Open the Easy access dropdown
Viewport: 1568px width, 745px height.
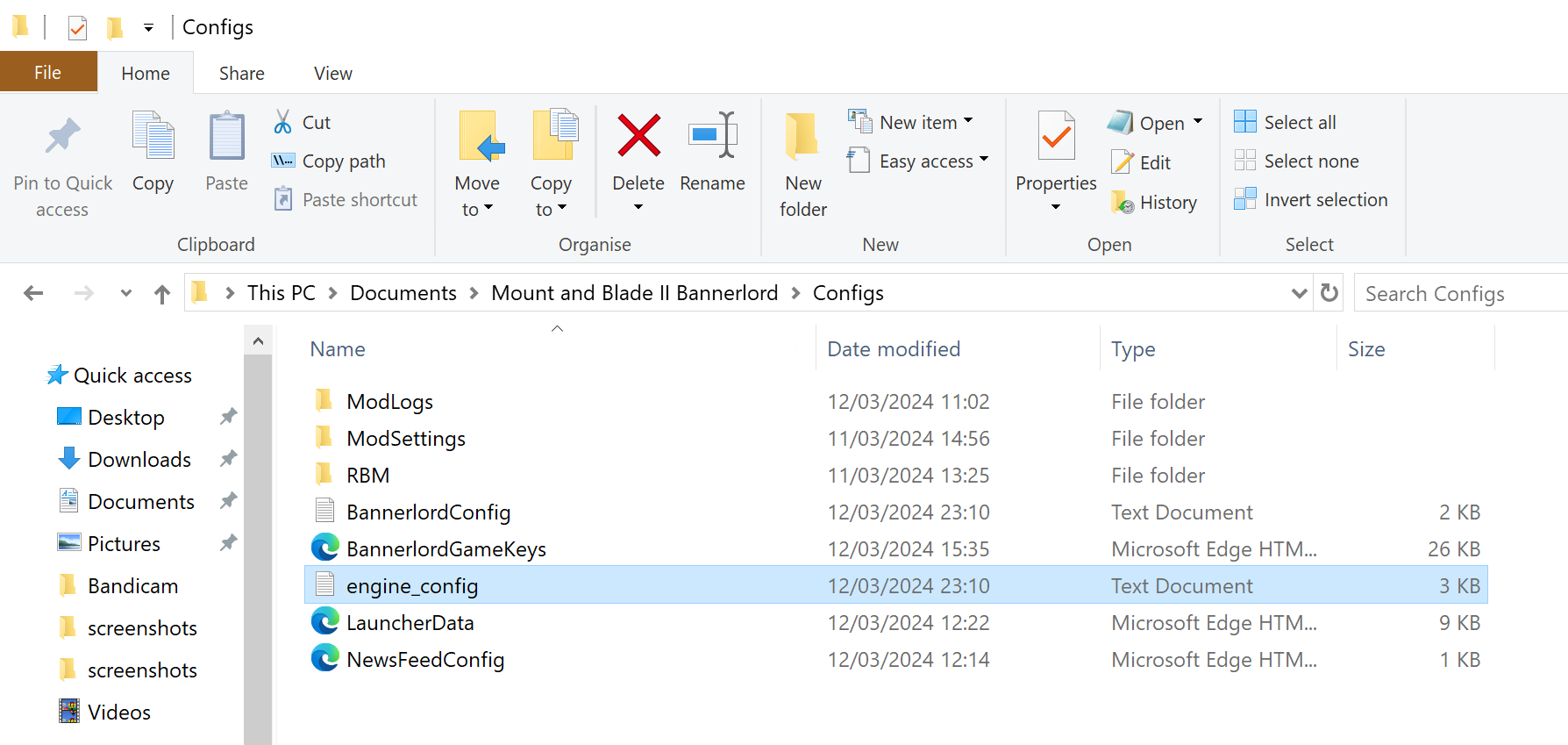click(984, 160)
